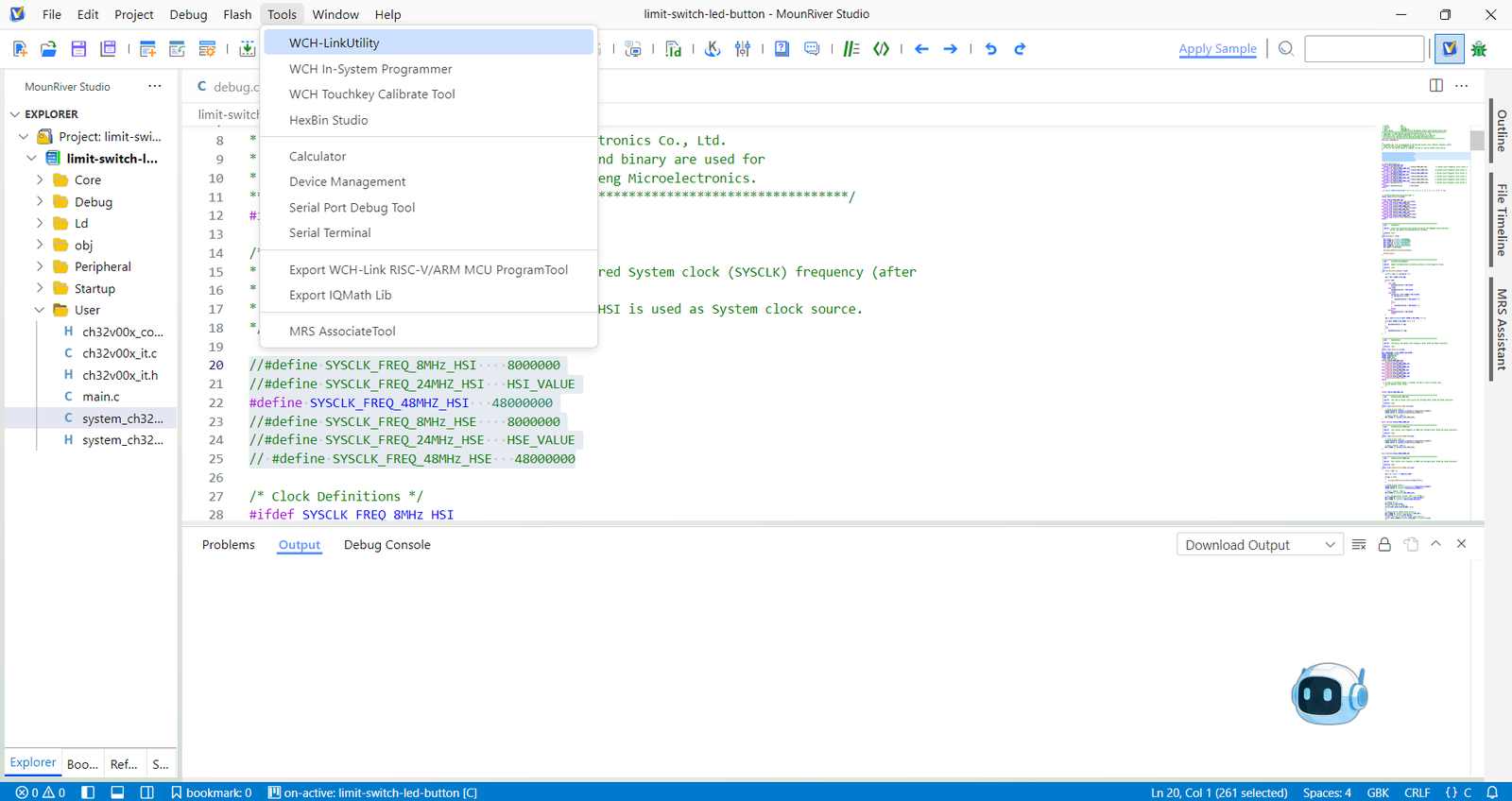Navigate forward with the right arrow icon

[x=950, y=49]
